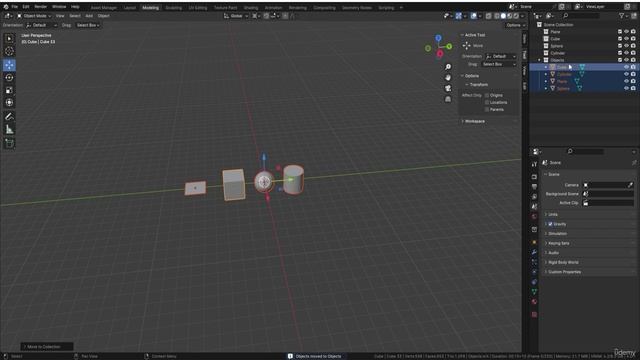Open the Material properties tab icon
The height and width of the screenshot is (360, 640).
point(534,302)
